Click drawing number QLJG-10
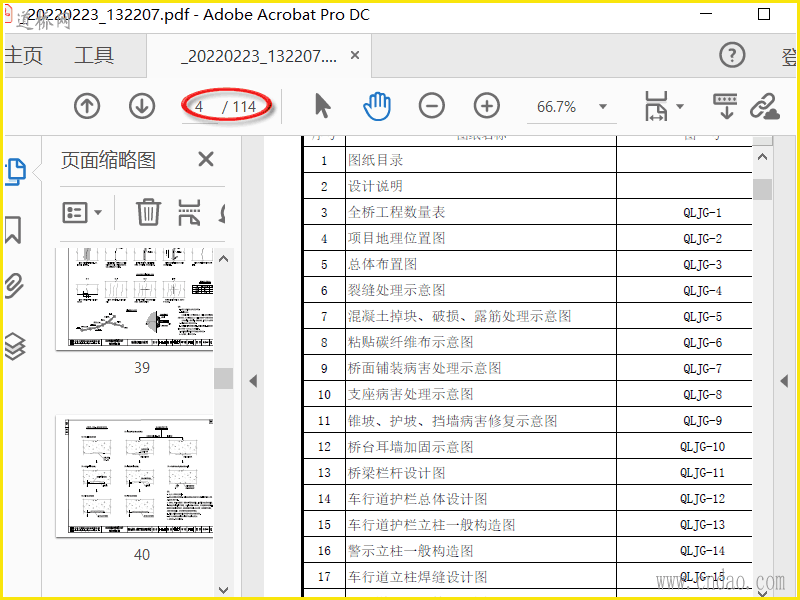Image resolution: width=800 pixels, height=600 pixels. pos(703,447)
